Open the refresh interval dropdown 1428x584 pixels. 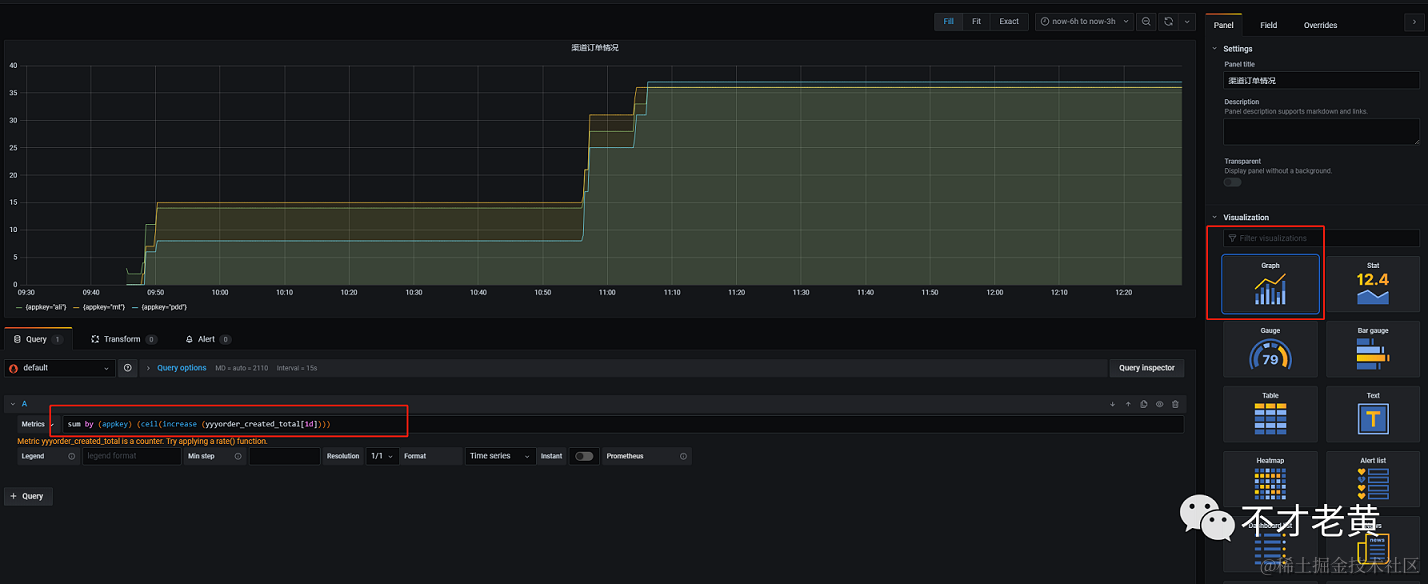click(x=1187, y=21)
